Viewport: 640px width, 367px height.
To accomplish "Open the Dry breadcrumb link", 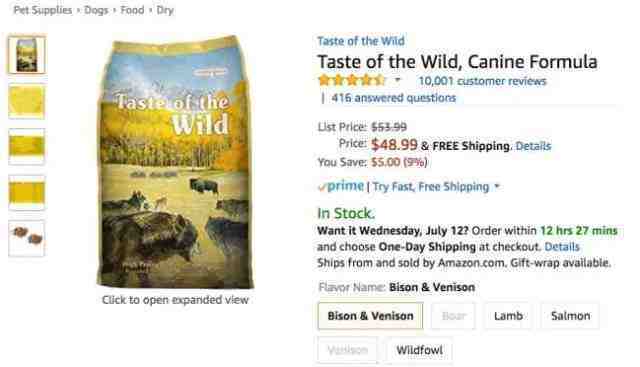I will (x=165, y=10).
